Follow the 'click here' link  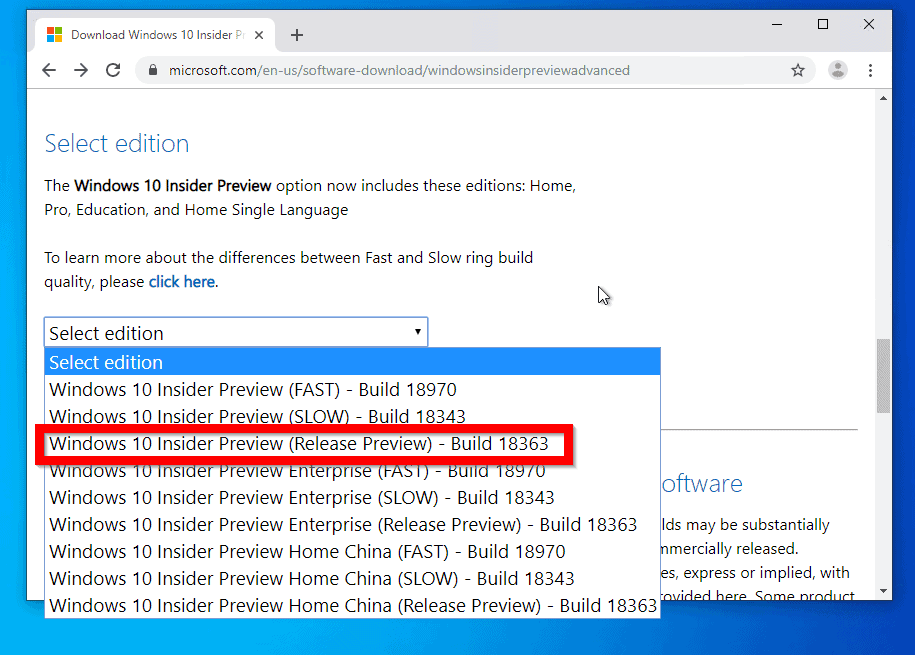[x=182, y=282]
